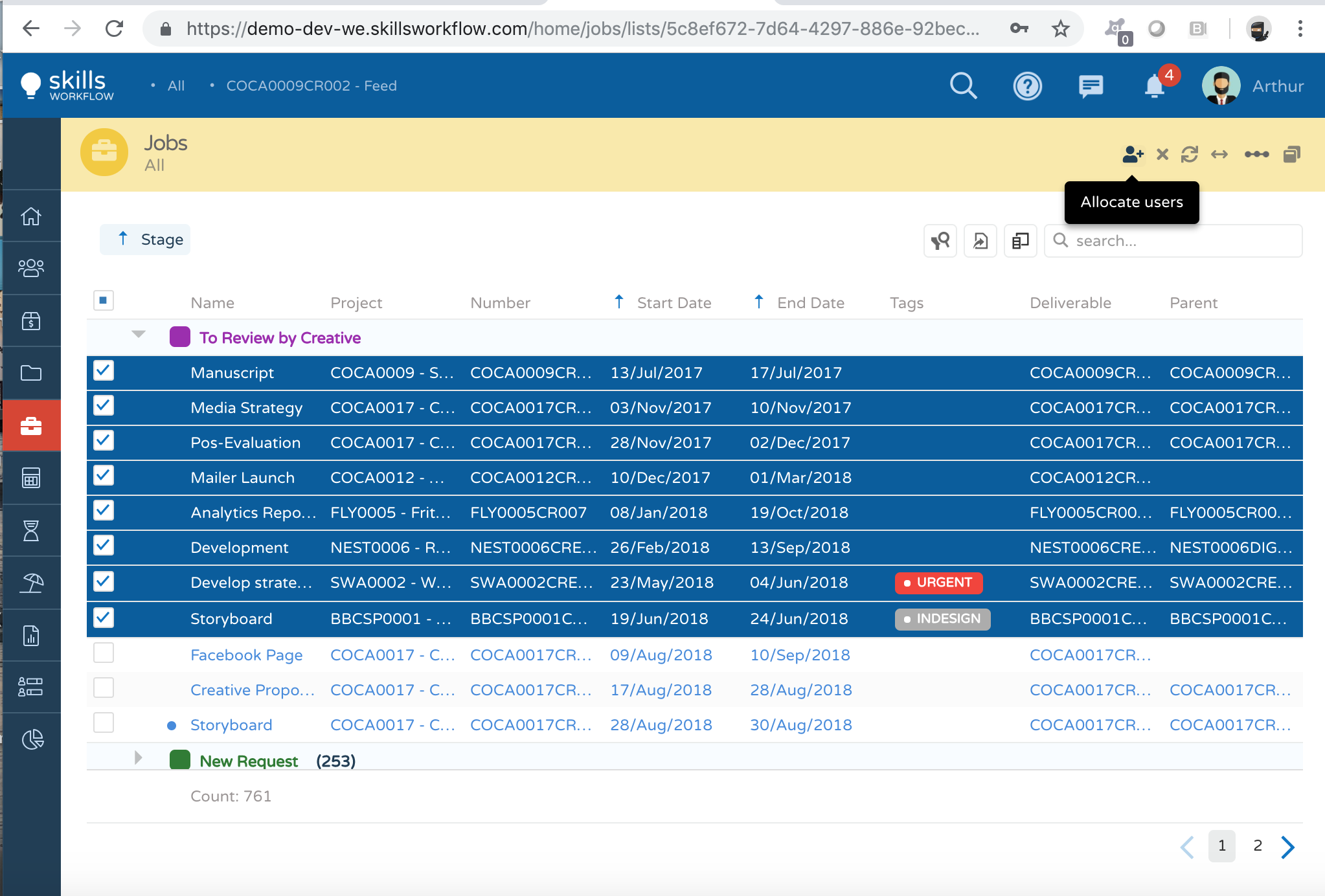This screenshot has width=1325, height=896.
Task: Click the Allocate users icon
Action: click(1131, 154)
